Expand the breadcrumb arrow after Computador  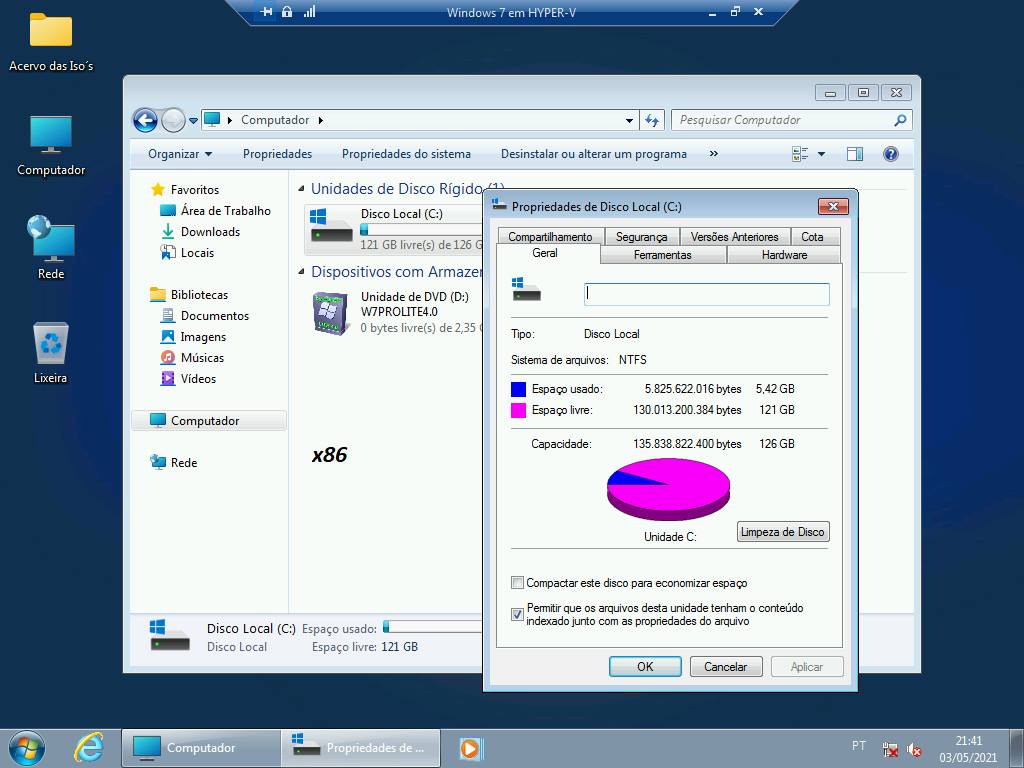point(321,120)
